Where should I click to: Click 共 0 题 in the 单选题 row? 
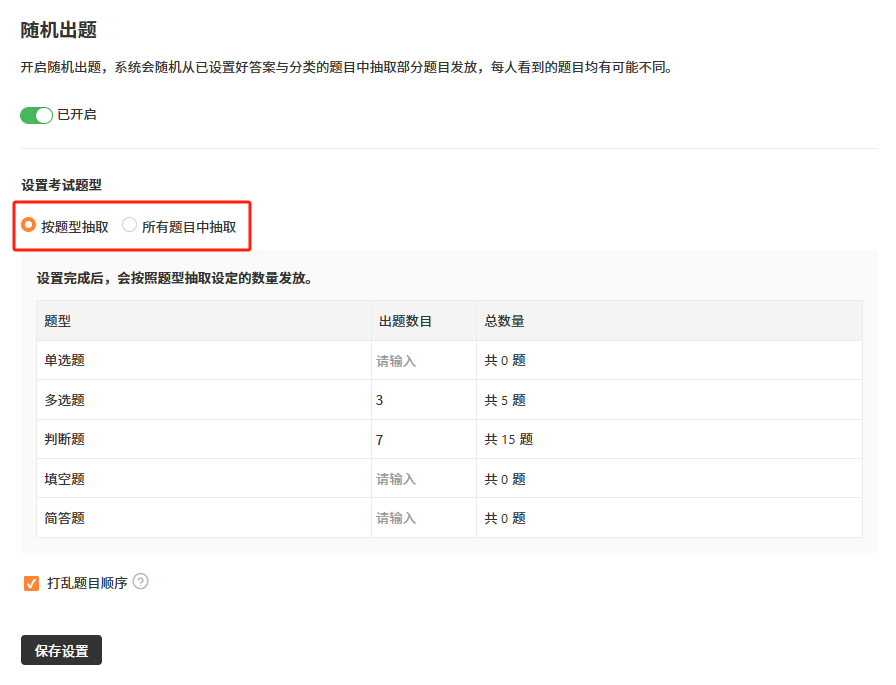coord(505,360)
